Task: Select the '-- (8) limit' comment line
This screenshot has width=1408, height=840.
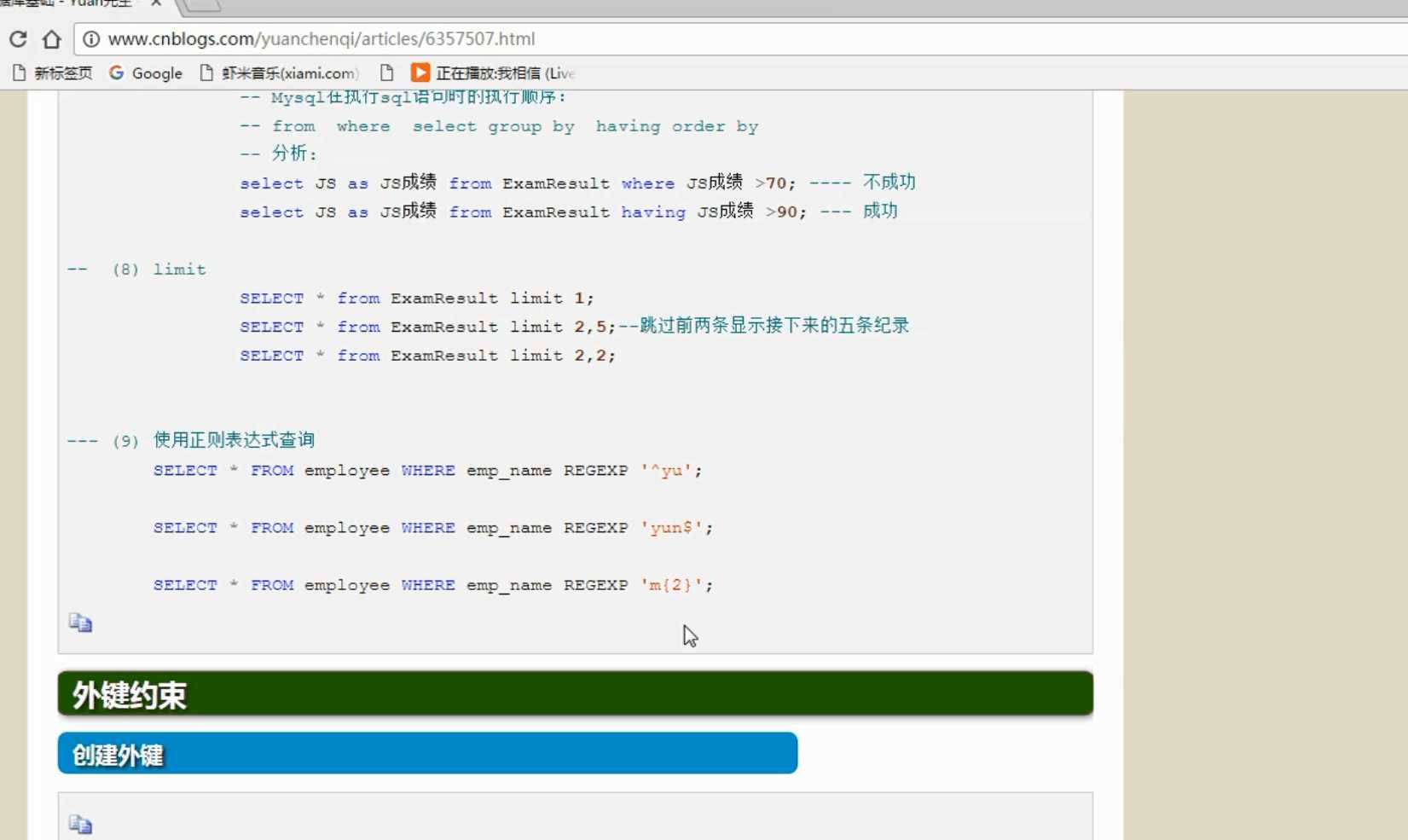Action: tap(136, 269)
